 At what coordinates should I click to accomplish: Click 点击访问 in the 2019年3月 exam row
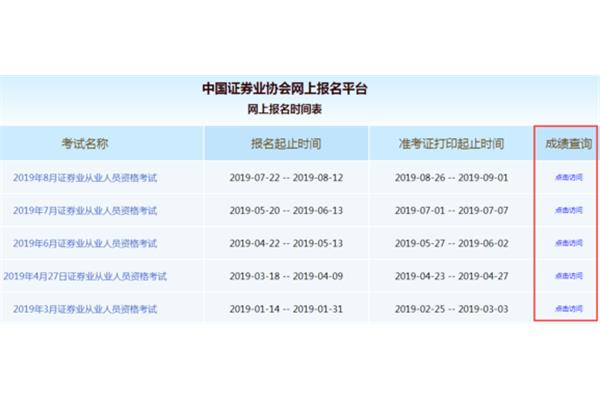[x=569, y=309]
